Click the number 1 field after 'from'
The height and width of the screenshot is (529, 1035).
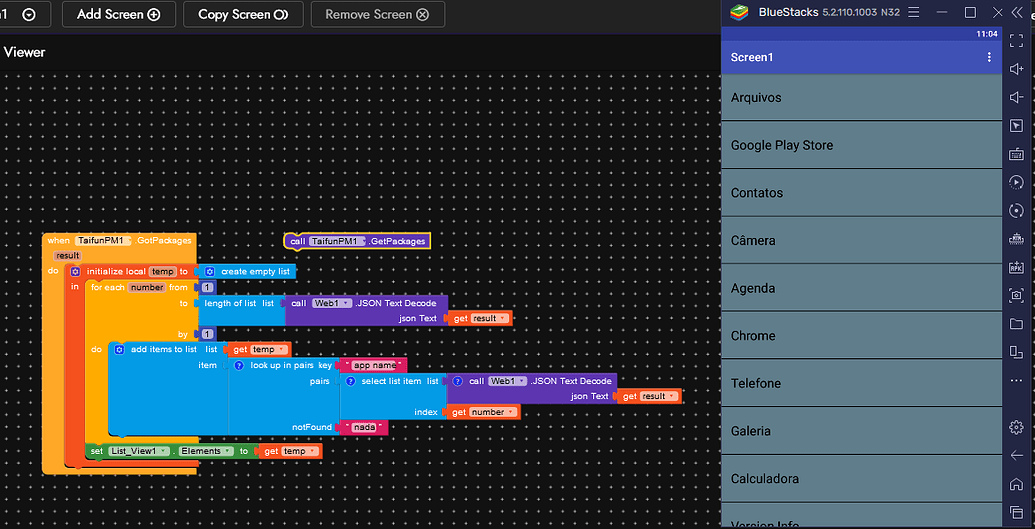207,287
